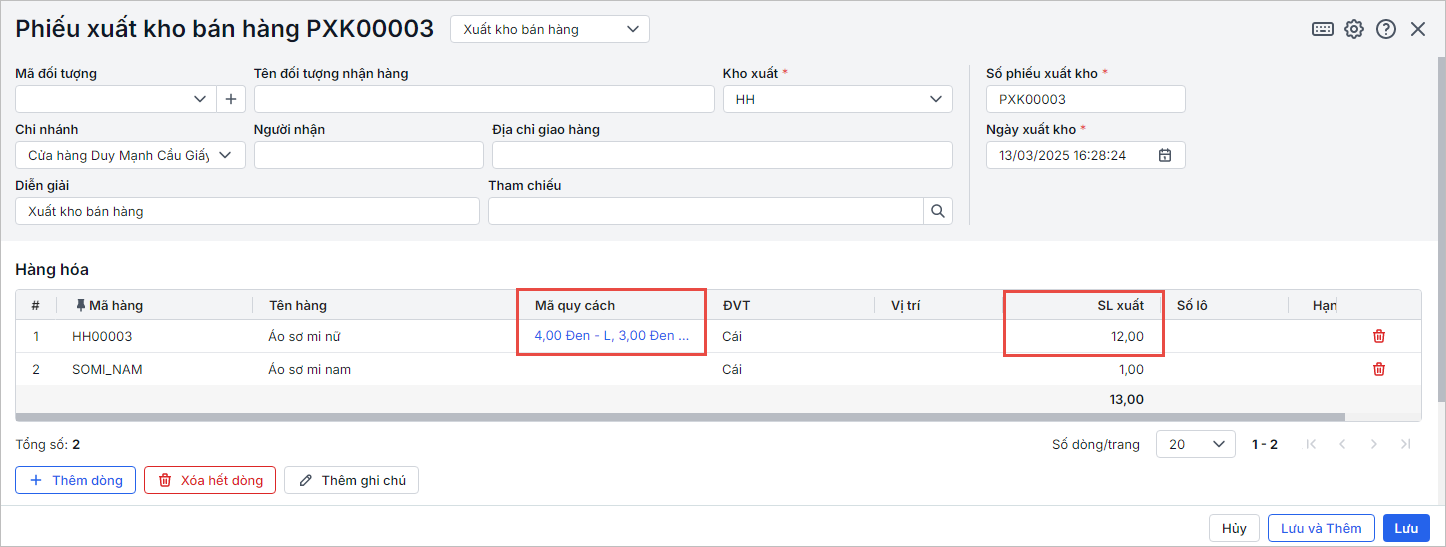Viewport: 1446px width, 547px height.
Task: Open the Mã quy cách link for HH00003
Action: (x=611, y=336)
